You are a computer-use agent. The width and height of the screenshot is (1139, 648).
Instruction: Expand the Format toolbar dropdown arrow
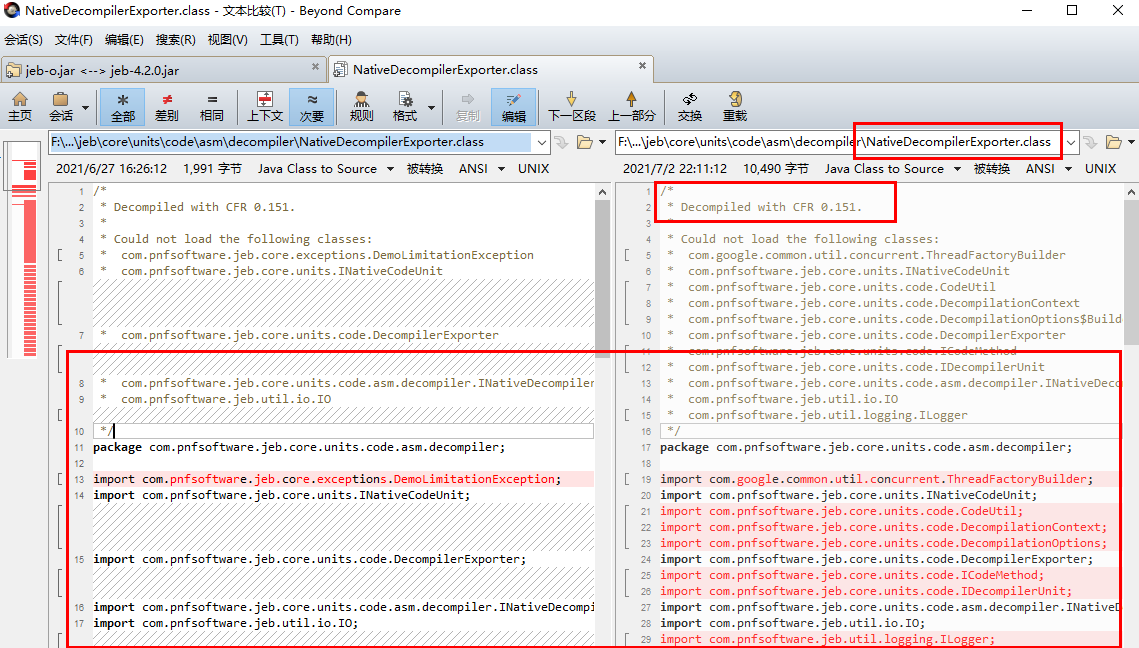pyautogui.click(x=431, y=108)
